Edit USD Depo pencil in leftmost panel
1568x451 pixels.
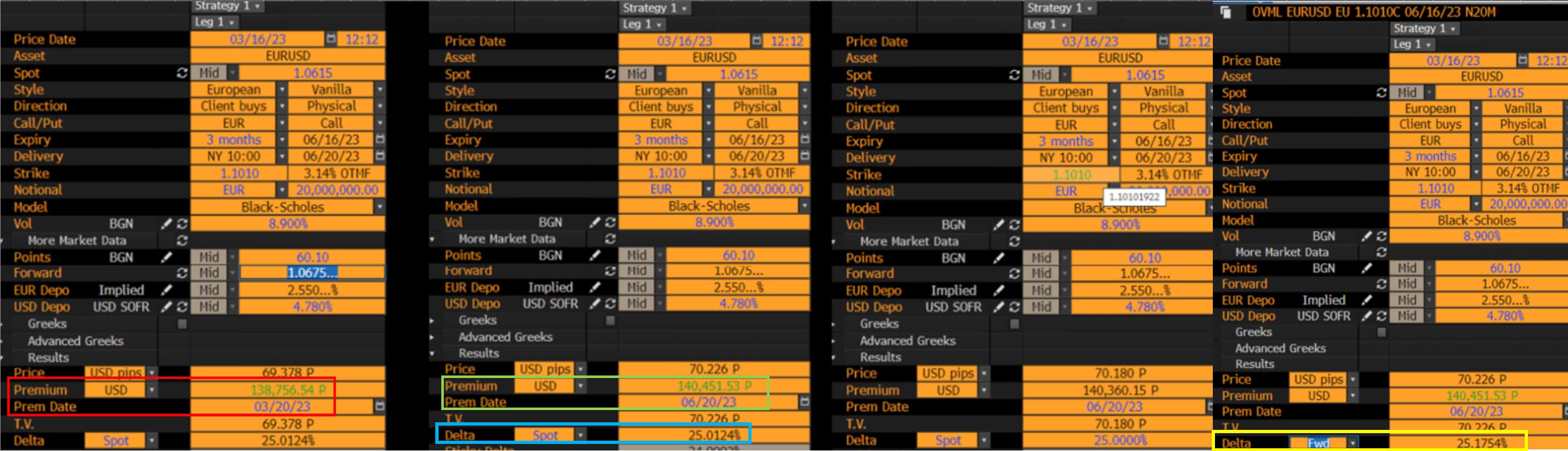[166, 307]
